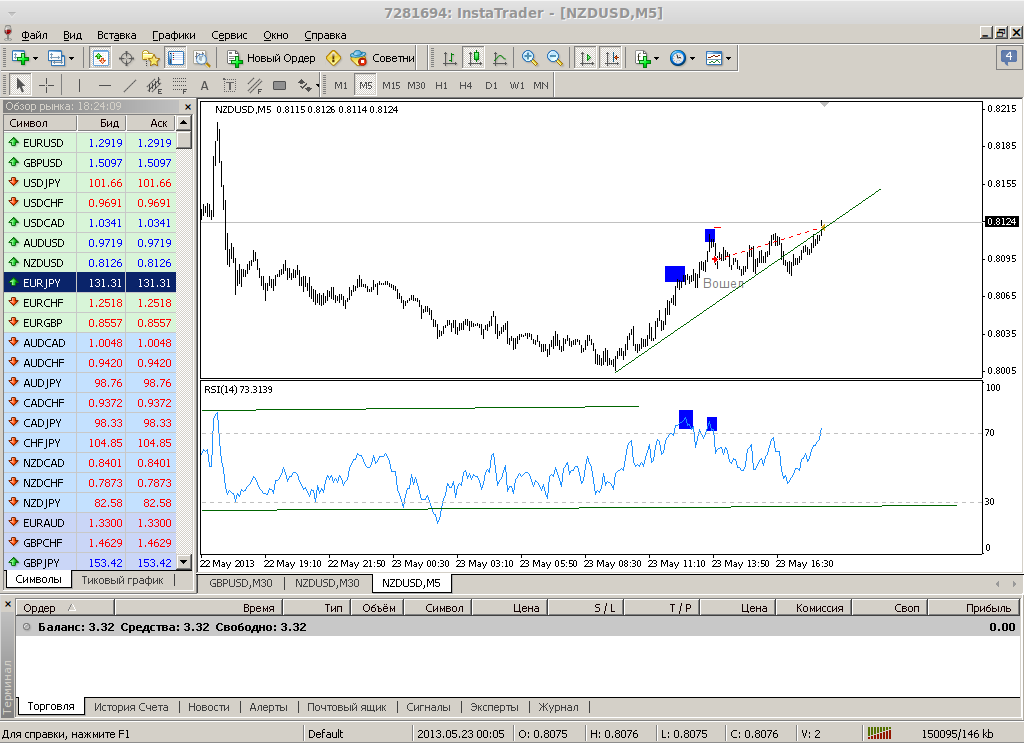Viewport: 1024px width, 743px height.
Task: Click connection status 150095/146 kb
Action: [x=957, y=734]
